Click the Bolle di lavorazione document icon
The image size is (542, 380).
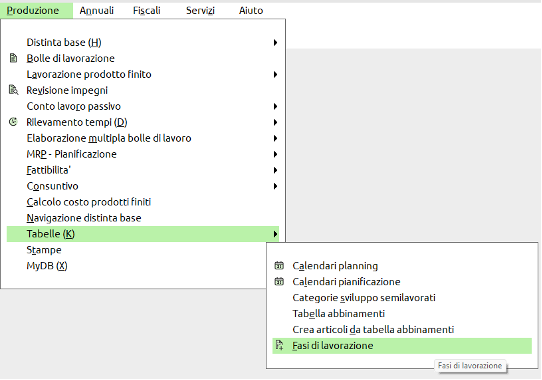coord(13,58)
